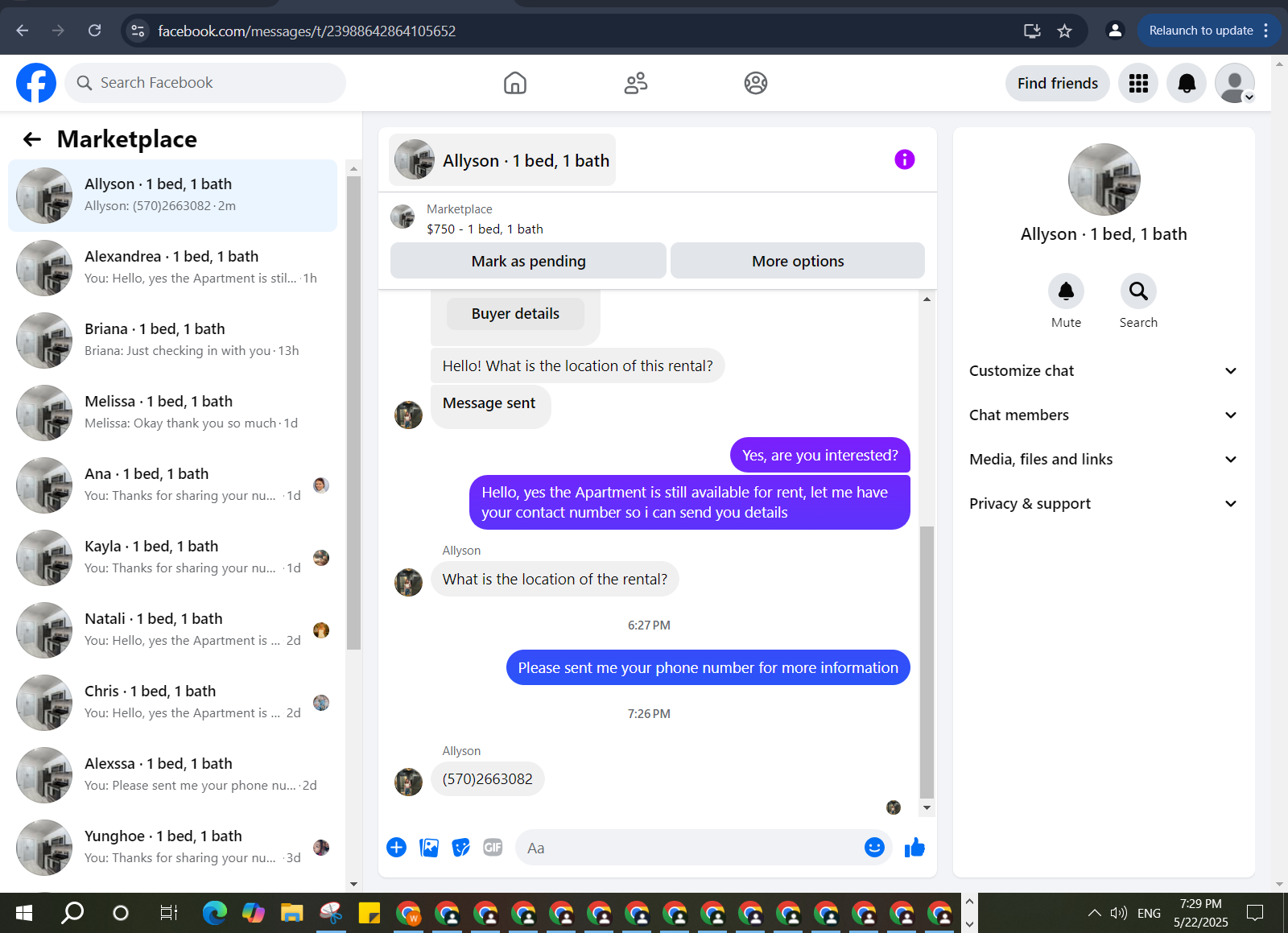Click the phone number message (570)2663082

tap(487, 779)
